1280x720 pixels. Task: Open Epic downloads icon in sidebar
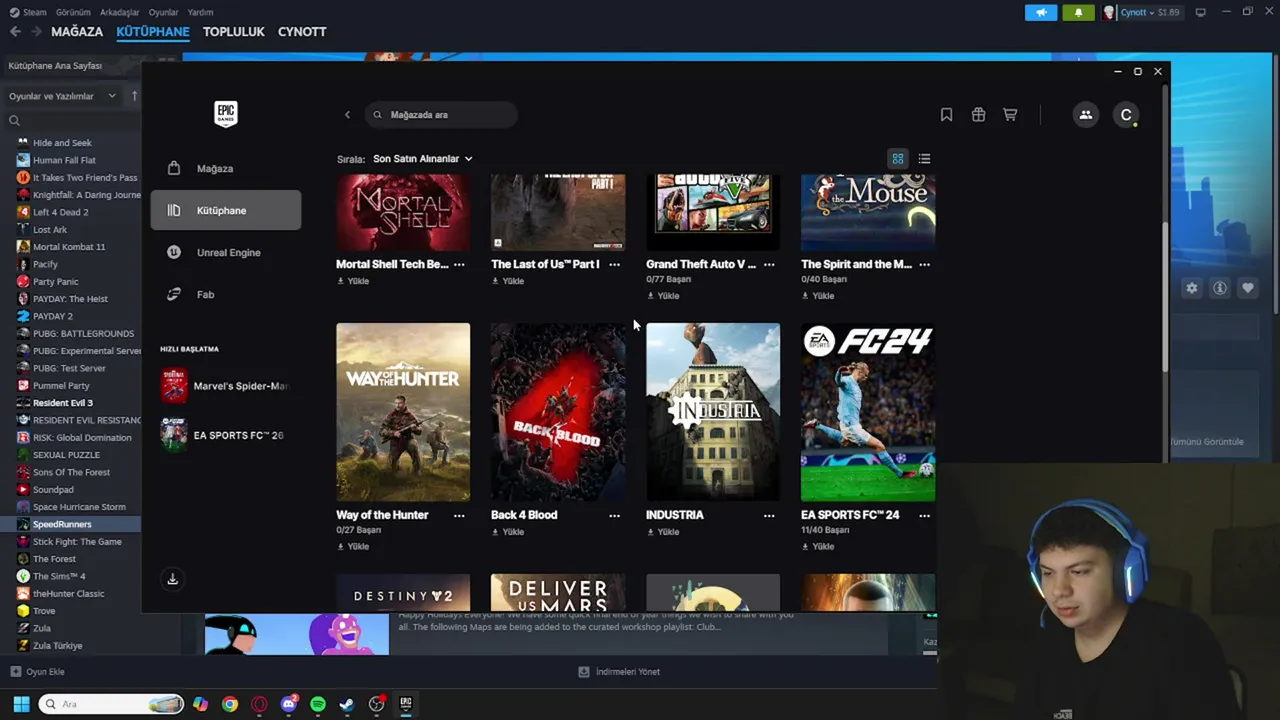pyautogui.click(x=172, y=579)
